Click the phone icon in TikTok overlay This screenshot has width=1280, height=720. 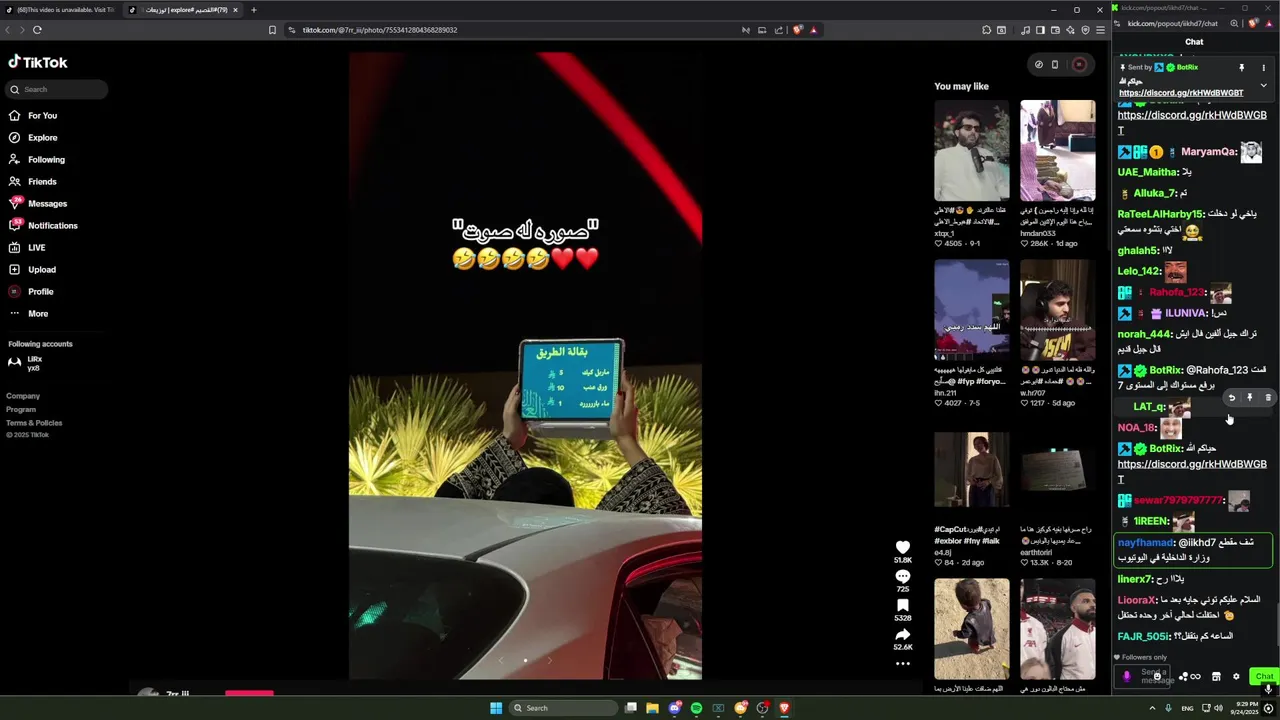(1054, 65)
